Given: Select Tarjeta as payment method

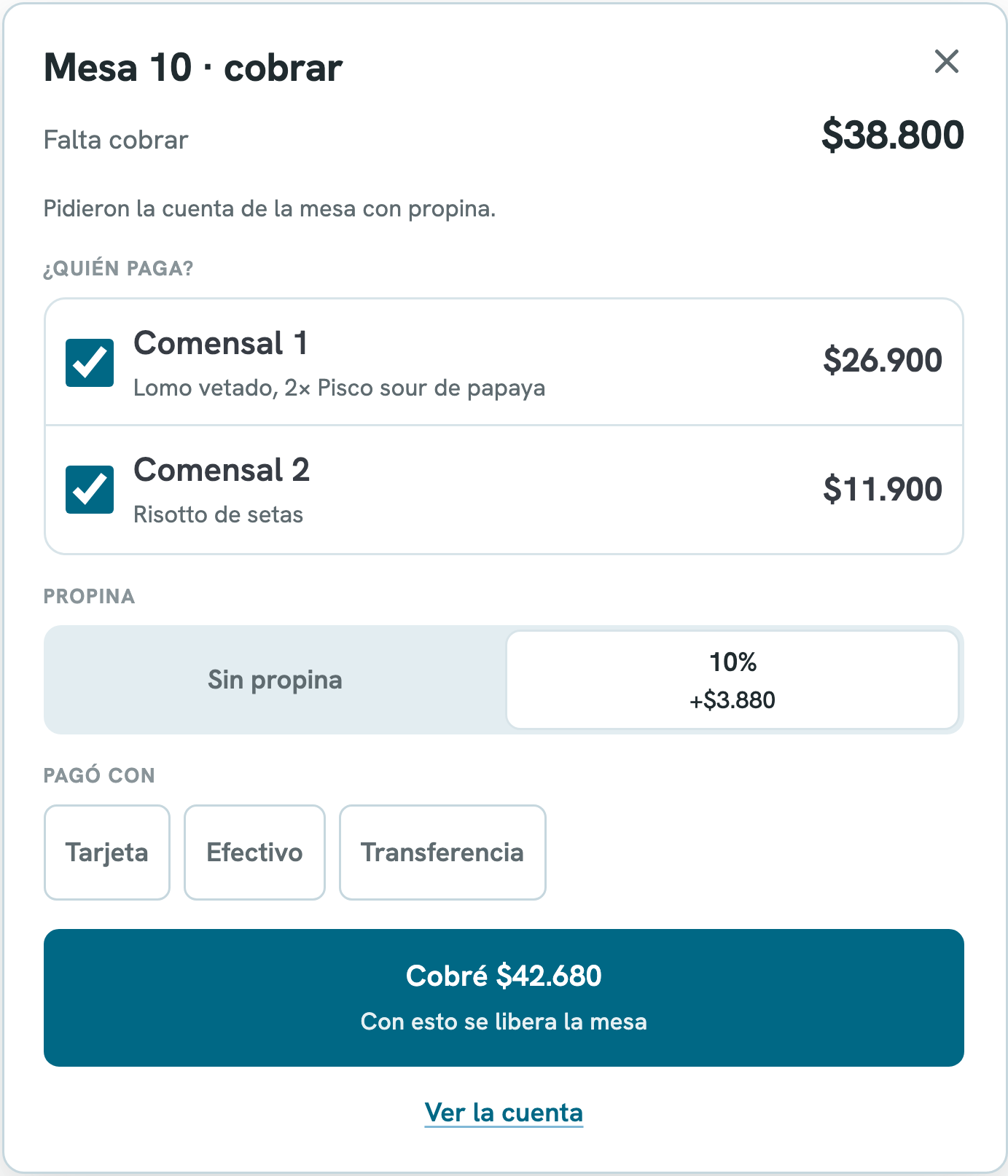Looking at the screenshot, I should coord(107,852).
